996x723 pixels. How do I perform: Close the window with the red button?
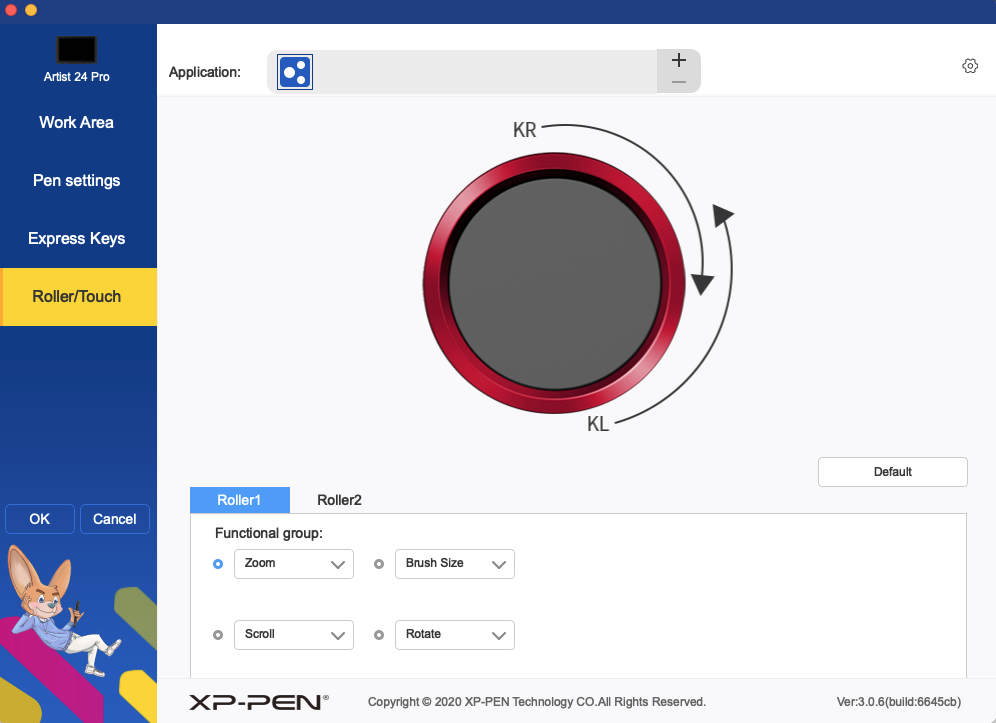point(11,10)
